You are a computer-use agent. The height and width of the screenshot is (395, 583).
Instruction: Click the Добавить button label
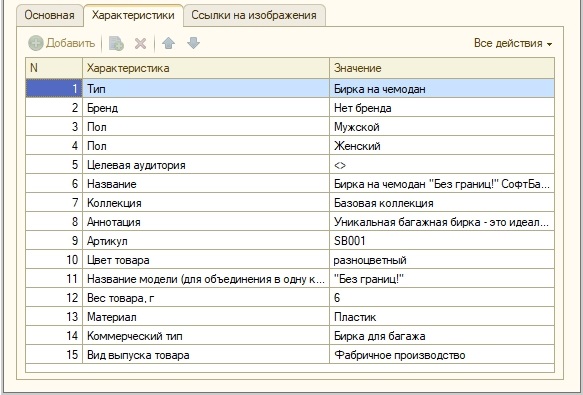71,43
